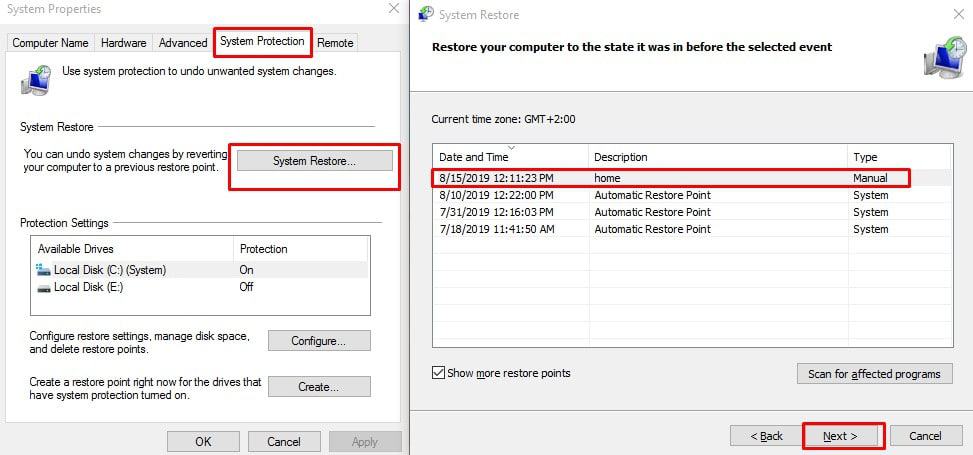
Task: Click Next in System Restore wizard
Action: [842, 436]
